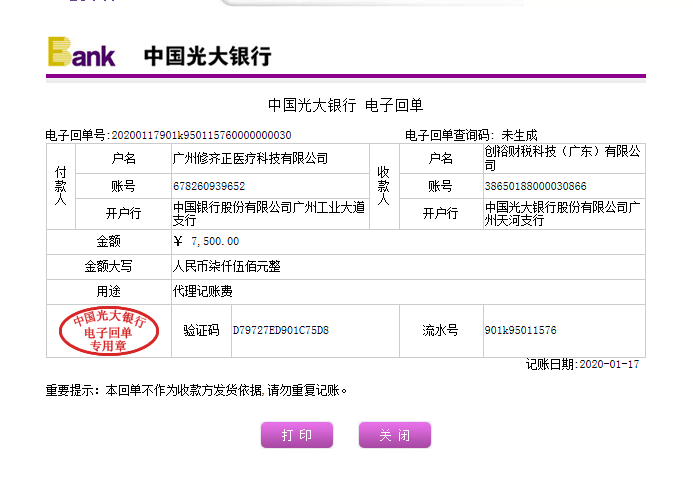Click the 用途 label cell
This screenshot has width=693, height=490.
pos(109,292)
